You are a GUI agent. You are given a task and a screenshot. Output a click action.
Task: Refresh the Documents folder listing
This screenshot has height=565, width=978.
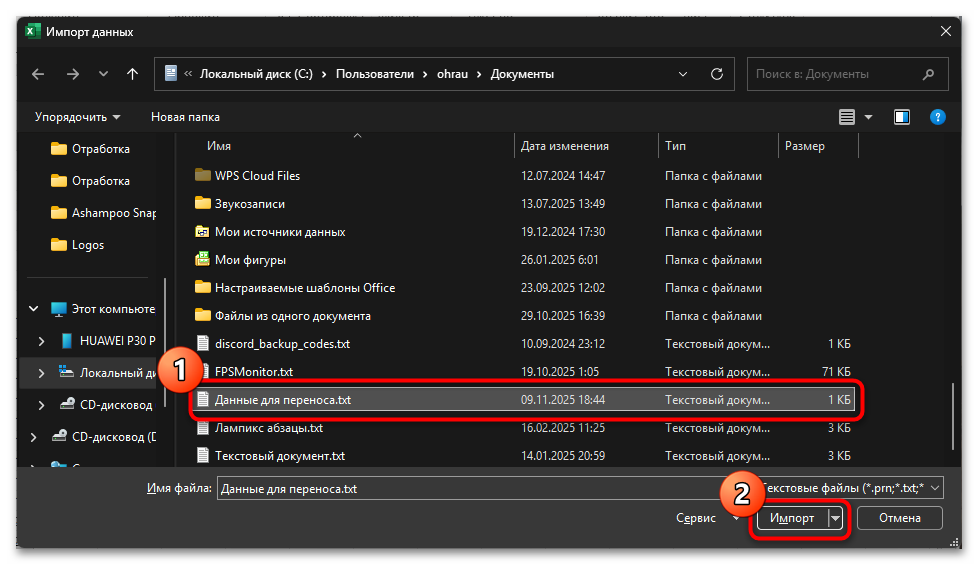pyautogui.click(x=716, y=74)
